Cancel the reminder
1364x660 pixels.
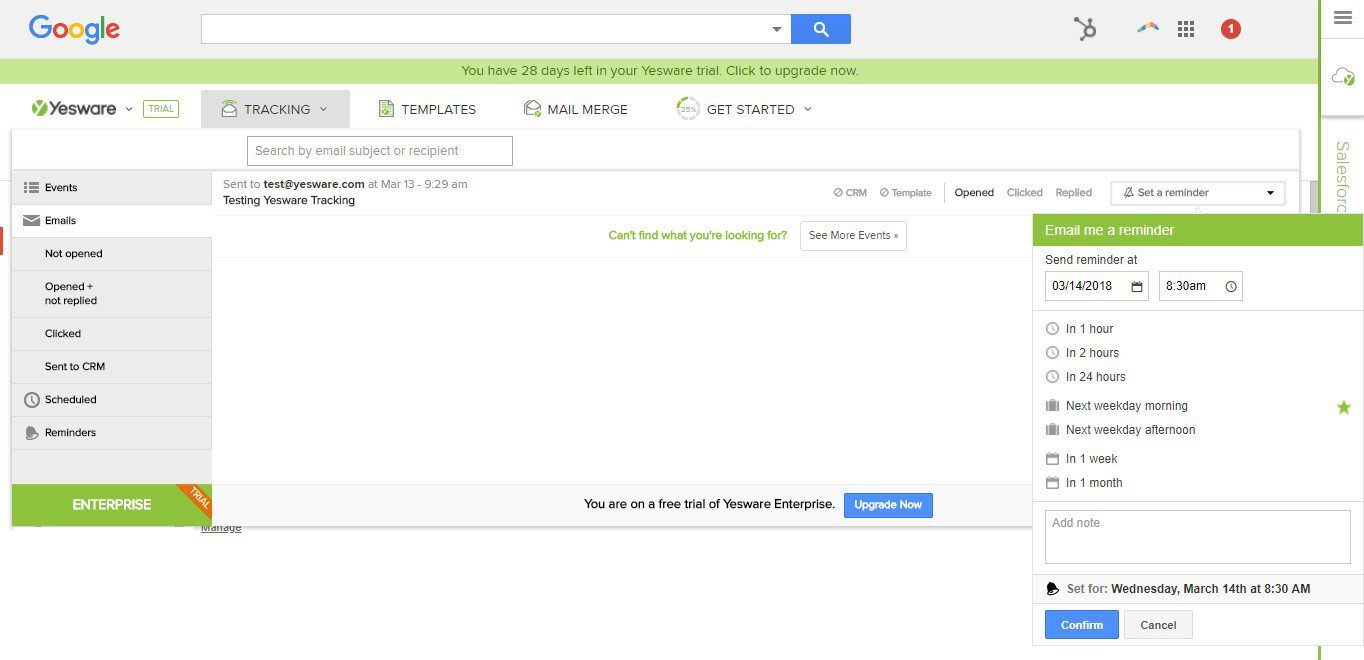1158,625
